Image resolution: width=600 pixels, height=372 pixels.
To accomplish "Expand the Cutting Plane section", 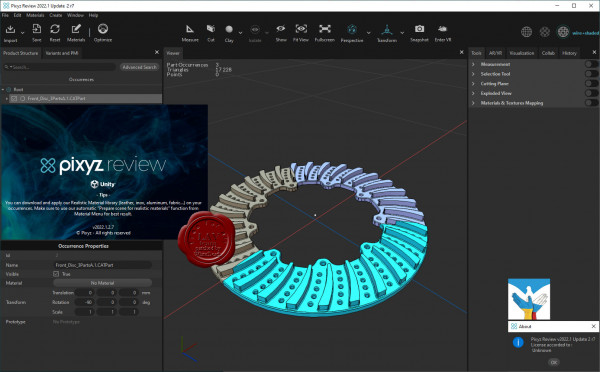I will coord(473,83).
